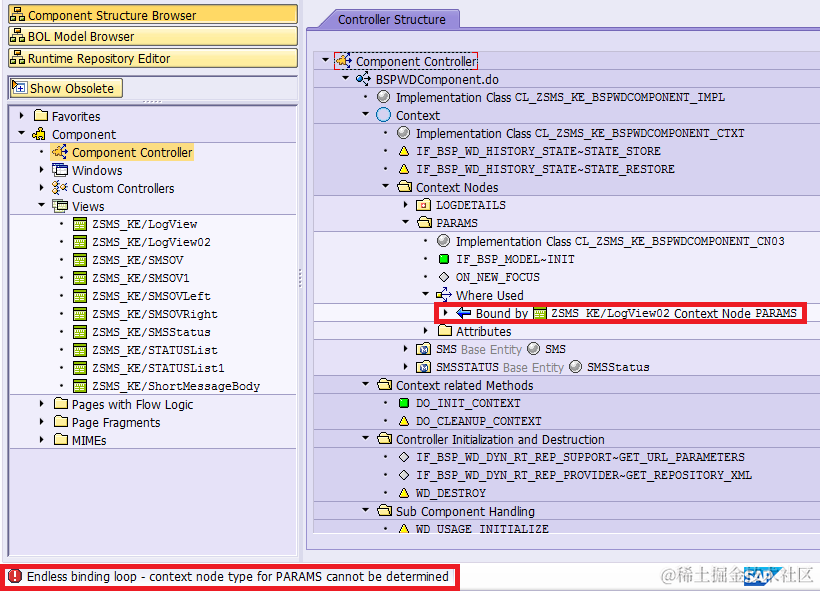Expand Pages with Flow Logic arrow
Viewport: 820px width, 591px height.
42,403
